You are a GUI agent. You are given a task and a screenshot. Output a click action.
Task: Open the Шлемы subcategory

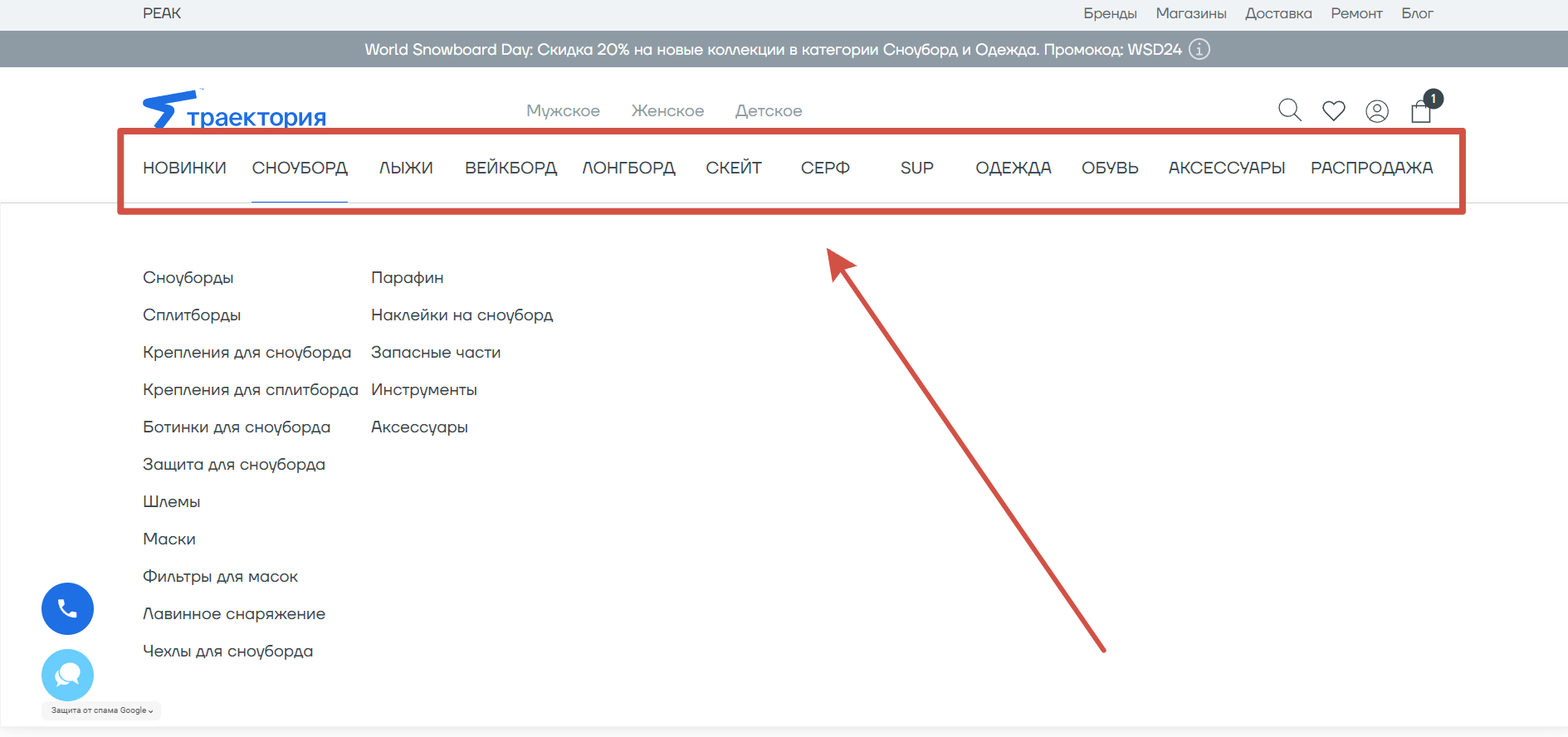coord(172,502)
